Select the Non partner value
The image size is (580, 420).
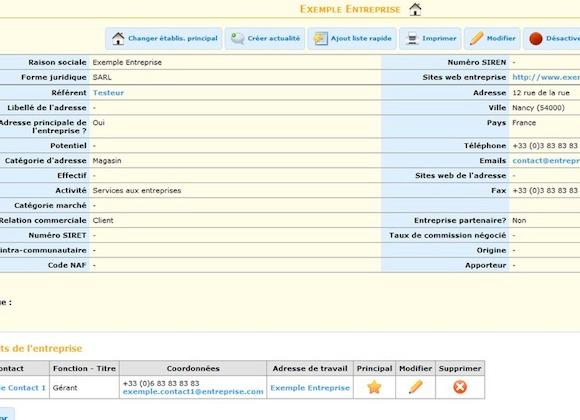click(519, 221)
